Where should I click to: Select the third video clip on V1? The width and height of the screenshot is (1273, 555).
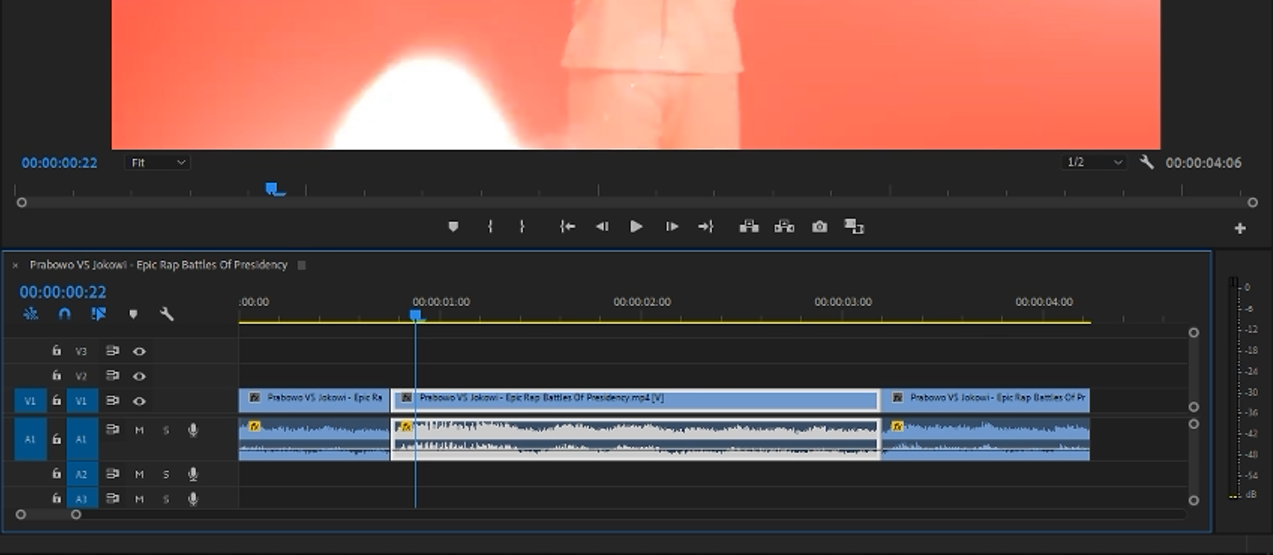point(986,400)
